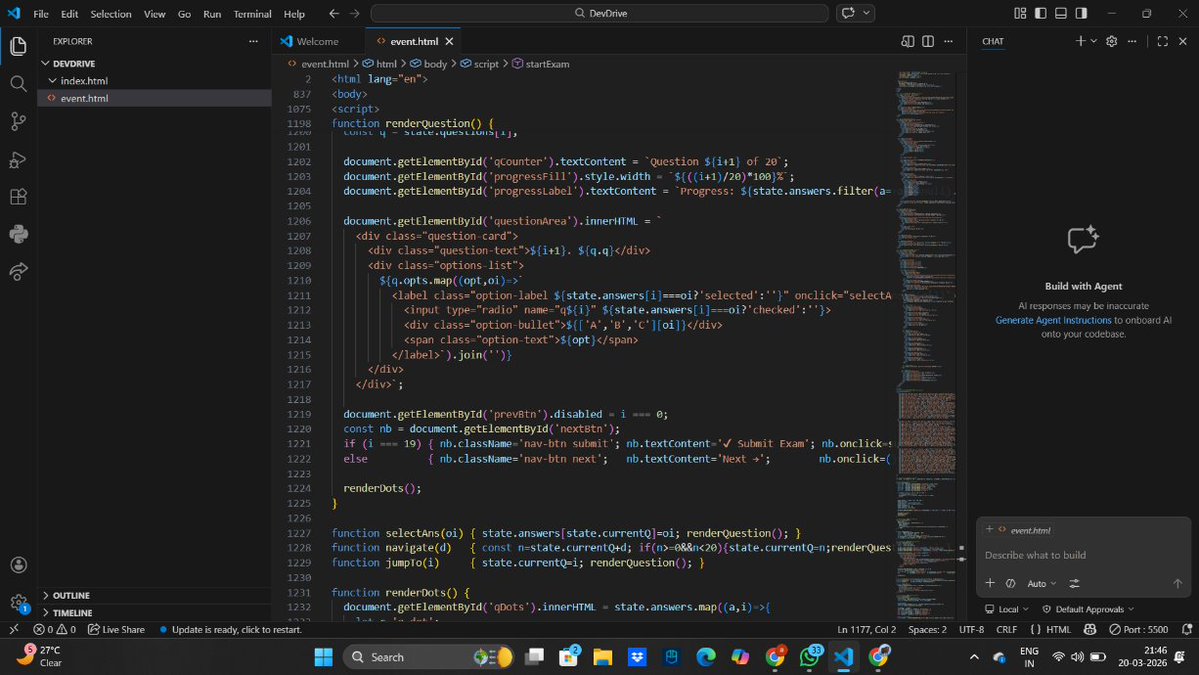Open the Run menu

click(212, 14)
